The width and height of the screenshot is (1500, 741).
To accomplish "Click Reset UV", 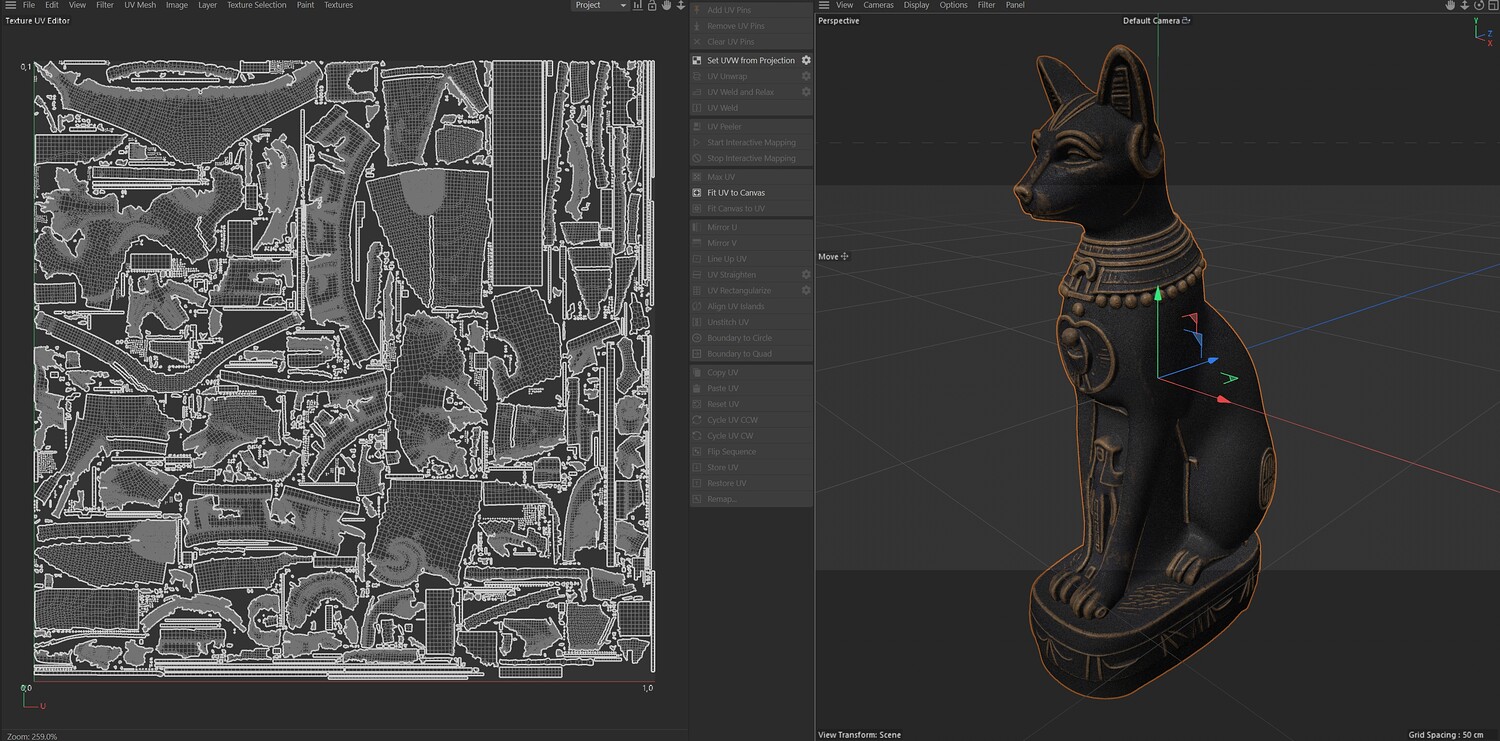I will pos(723,404).
